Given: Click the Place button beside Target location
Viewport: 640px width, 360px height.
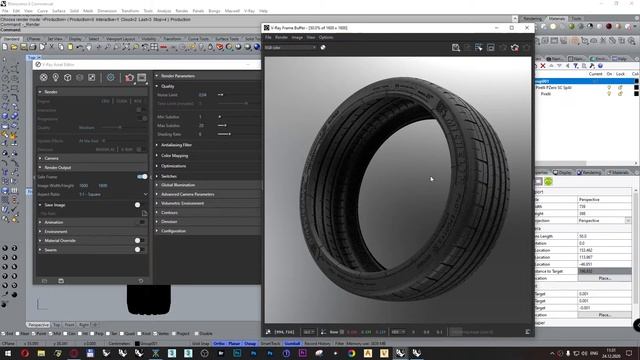Looking at the screenshot, I should click(604, 315).
